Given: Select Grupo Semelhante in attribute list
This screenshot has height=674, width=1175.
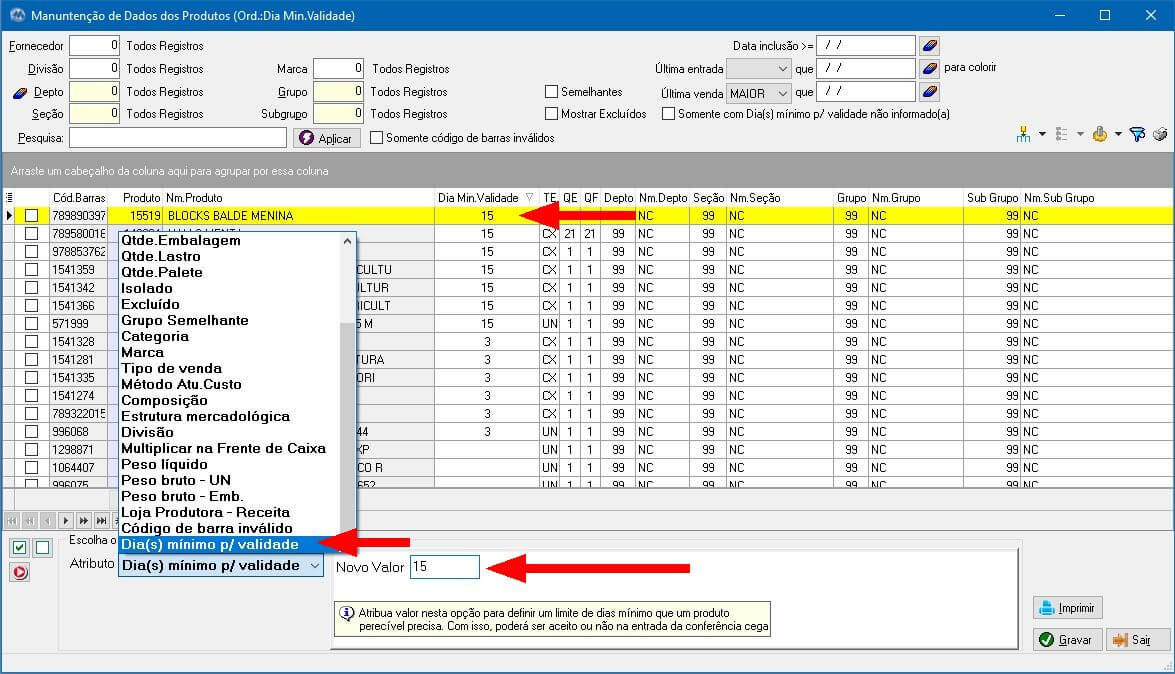Looking at the screenshot, I should tap(185, 320).
